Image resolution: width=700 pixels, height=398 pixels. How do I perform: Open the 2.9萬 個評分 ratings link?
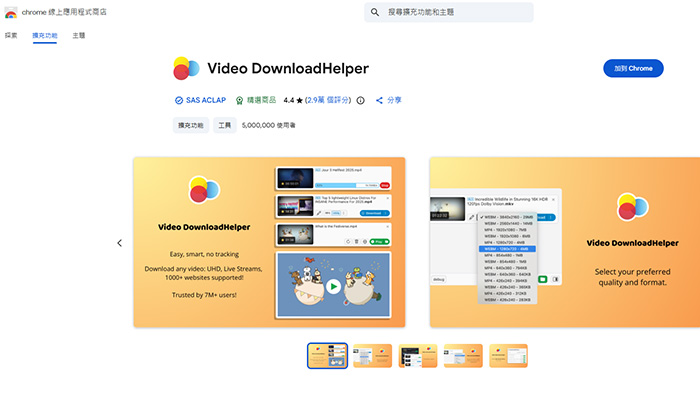tap(328, 100)
